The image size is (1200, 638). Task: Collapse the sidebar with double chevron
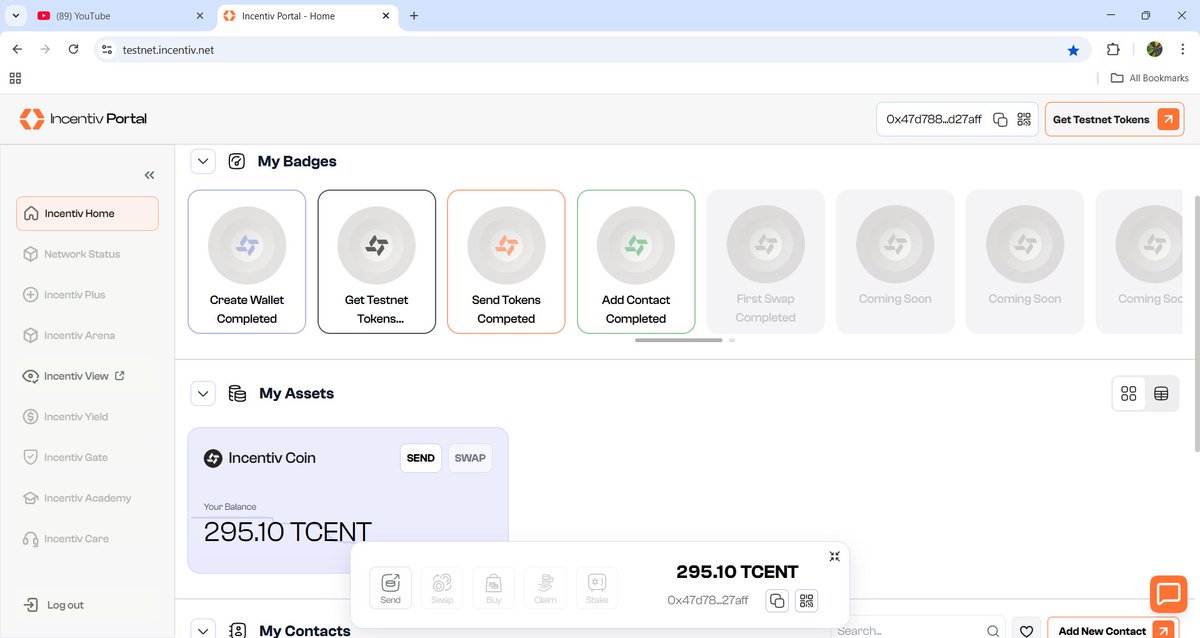click(x=149, y=175)
